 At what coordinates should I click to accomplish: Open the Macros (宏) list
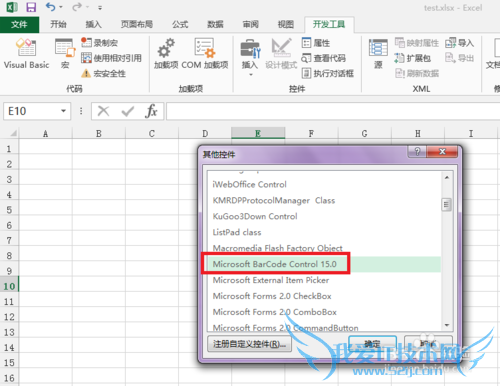(65, 53)
